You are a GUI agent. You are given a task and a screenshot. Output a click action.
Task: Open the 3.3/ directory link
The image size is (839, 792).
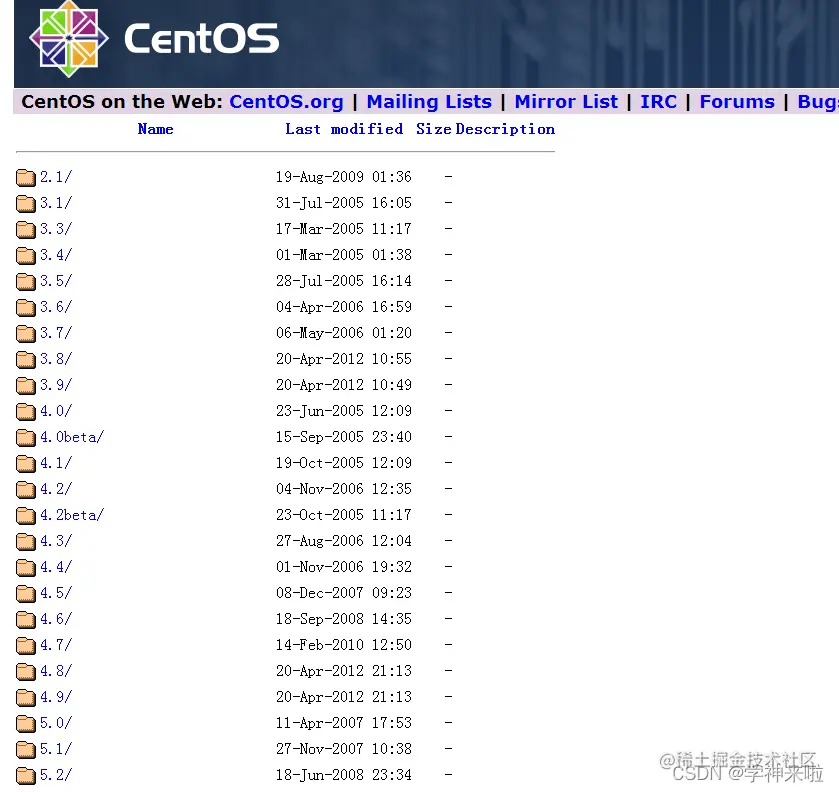[56, 229]
